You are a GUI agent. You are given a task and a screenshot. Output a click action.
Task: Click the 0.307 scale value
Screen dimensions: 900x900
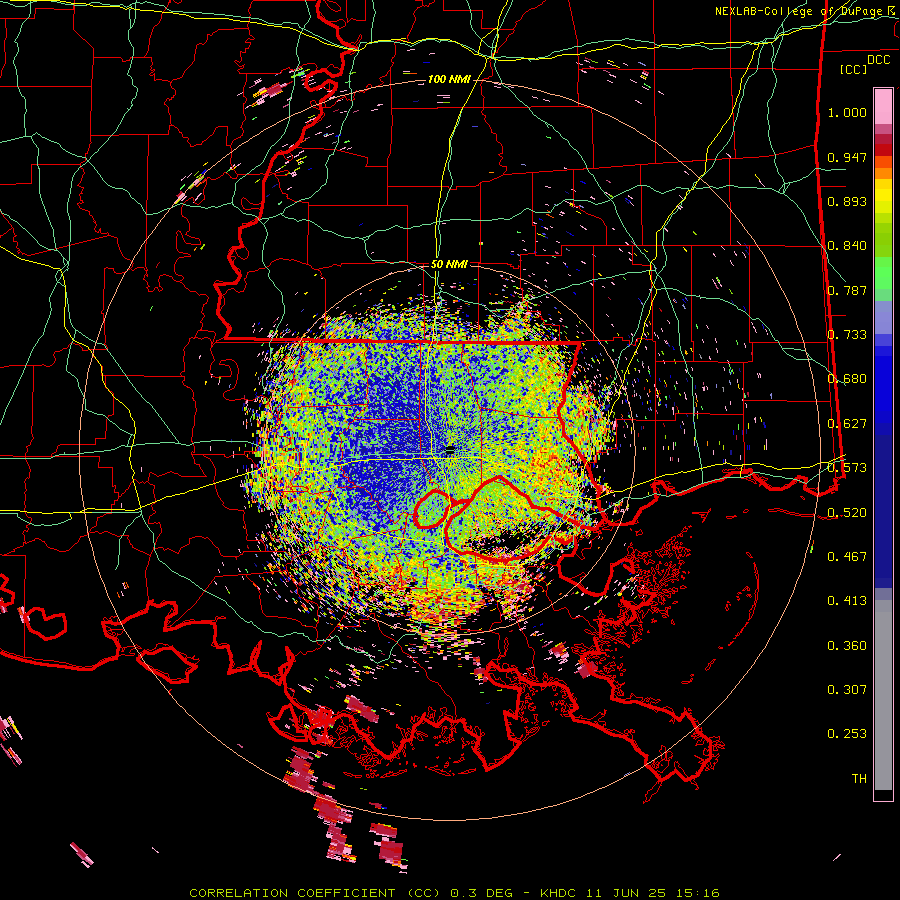point(847,689)
